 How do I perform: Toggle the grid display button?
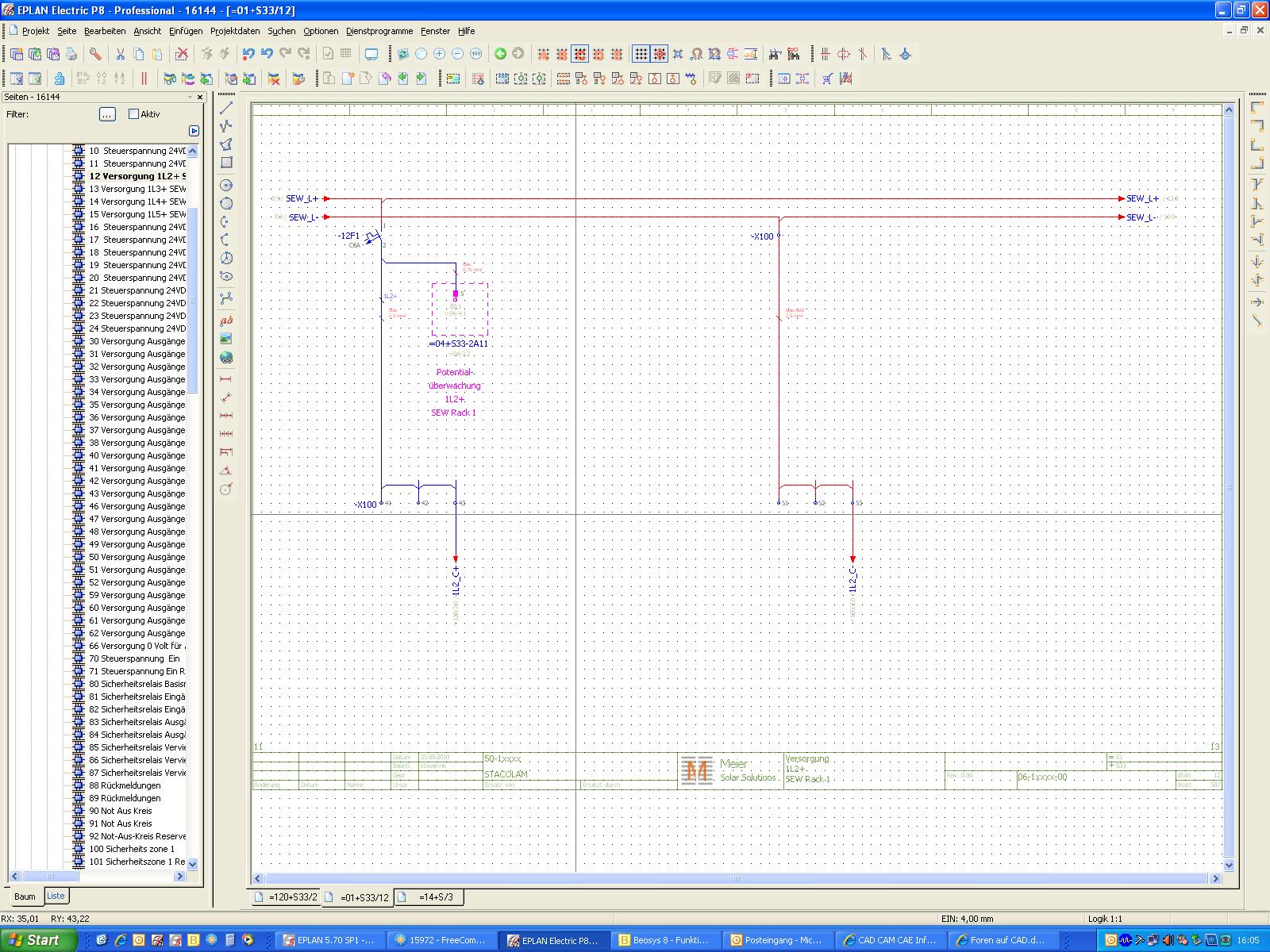pyautogui.click(x=641, y=54)
